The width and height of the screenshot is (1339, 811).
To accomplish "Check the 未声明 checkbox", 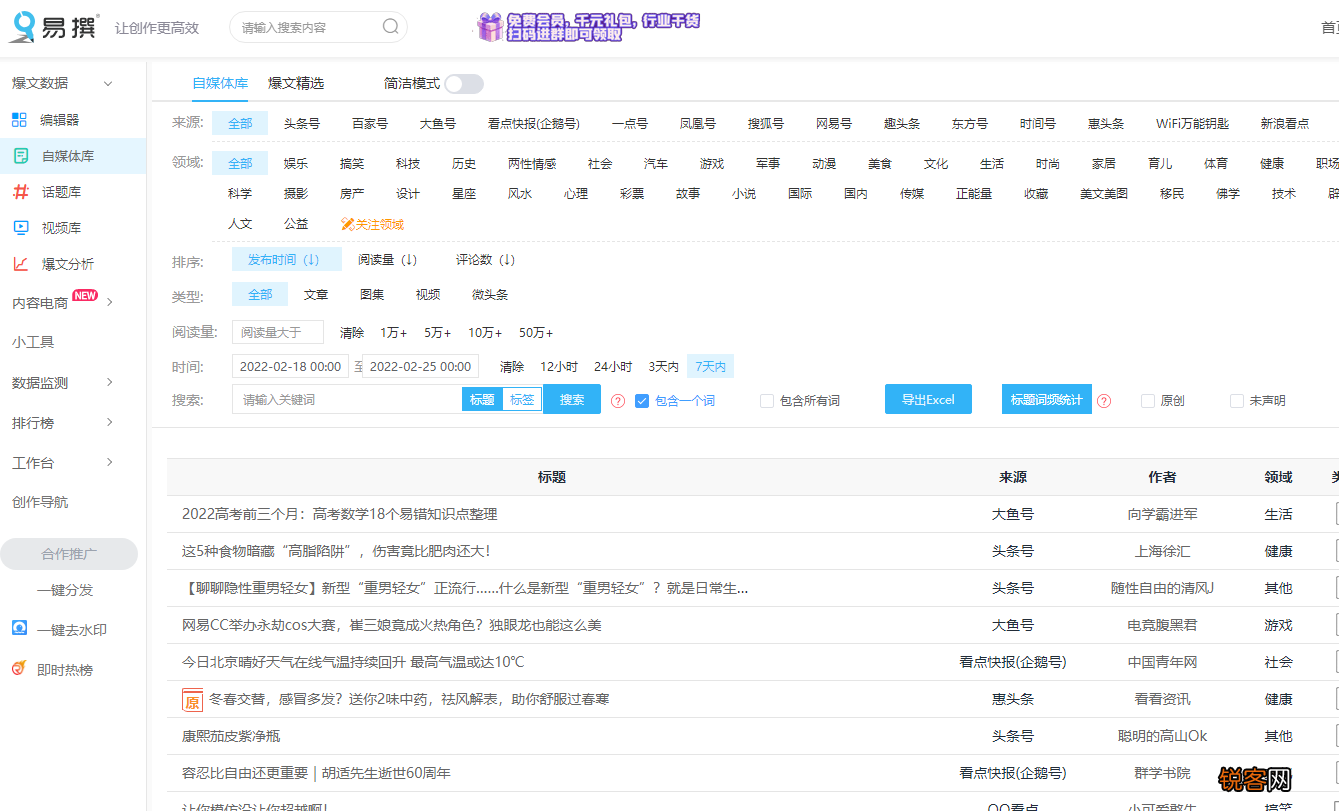I will click(1237, 401).
